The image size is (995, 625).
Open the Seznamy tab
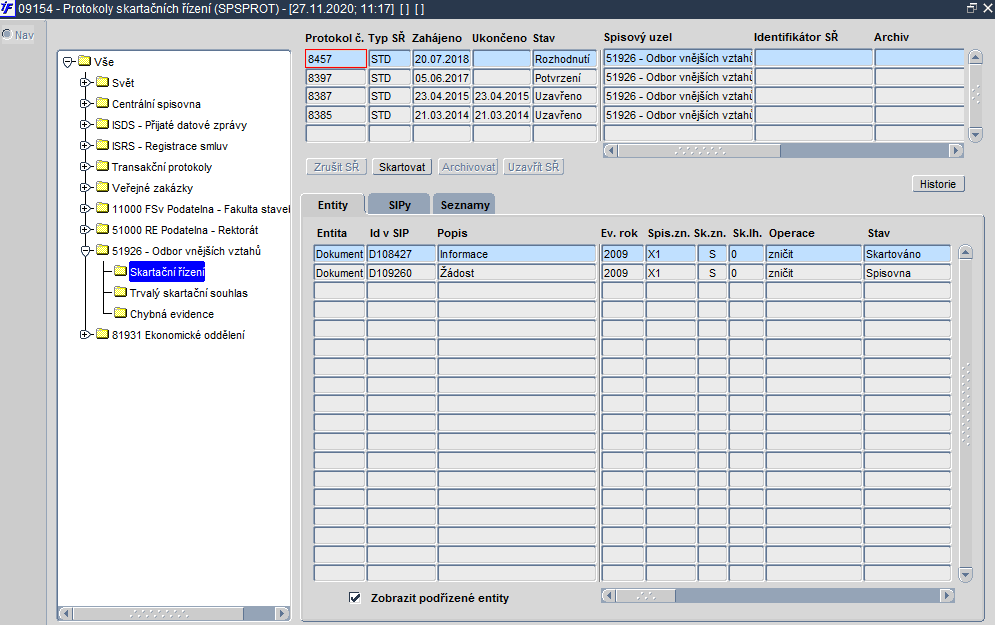(x=466, y=205)
